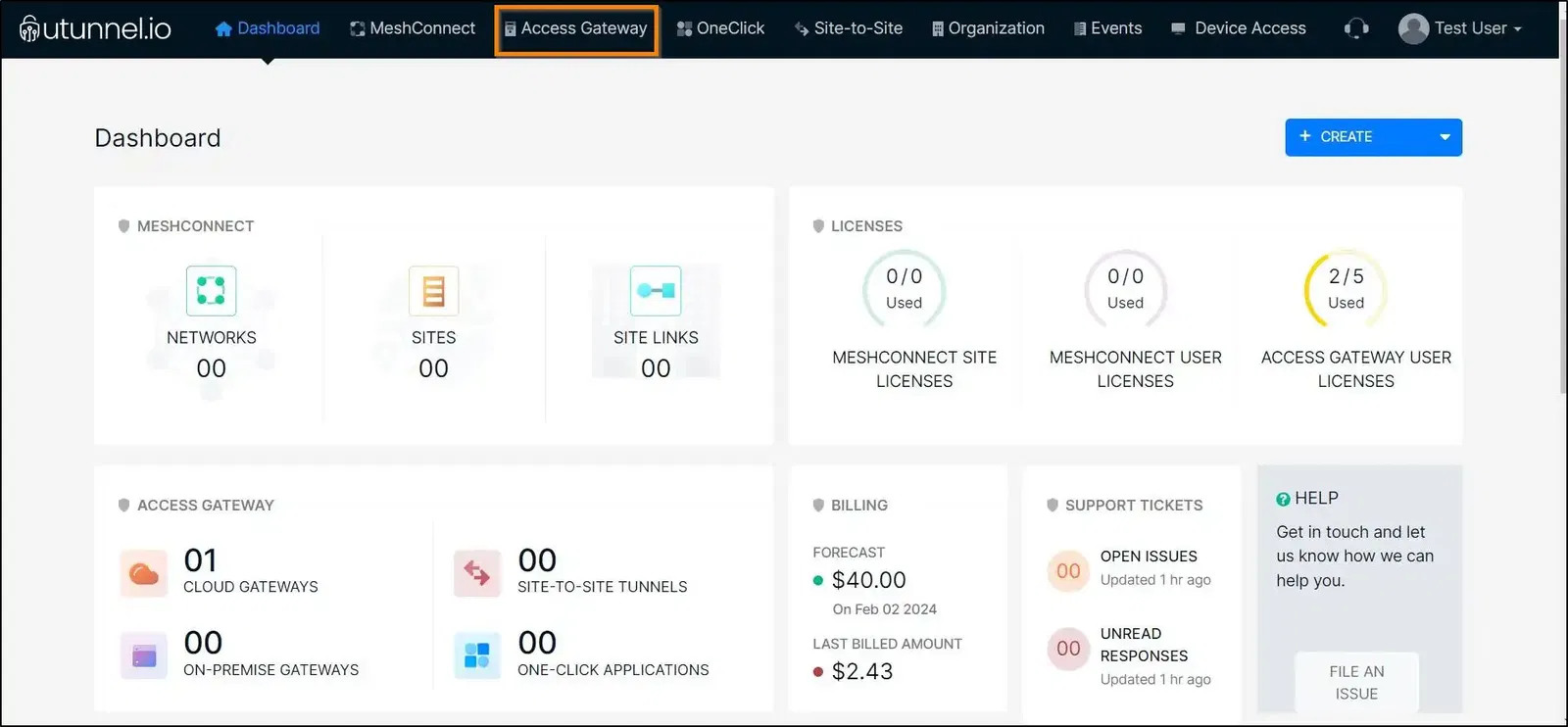1568x727 pixels.
Task: Click the ACCESS GATEWAY section shield icon
Action: (123, 506)
